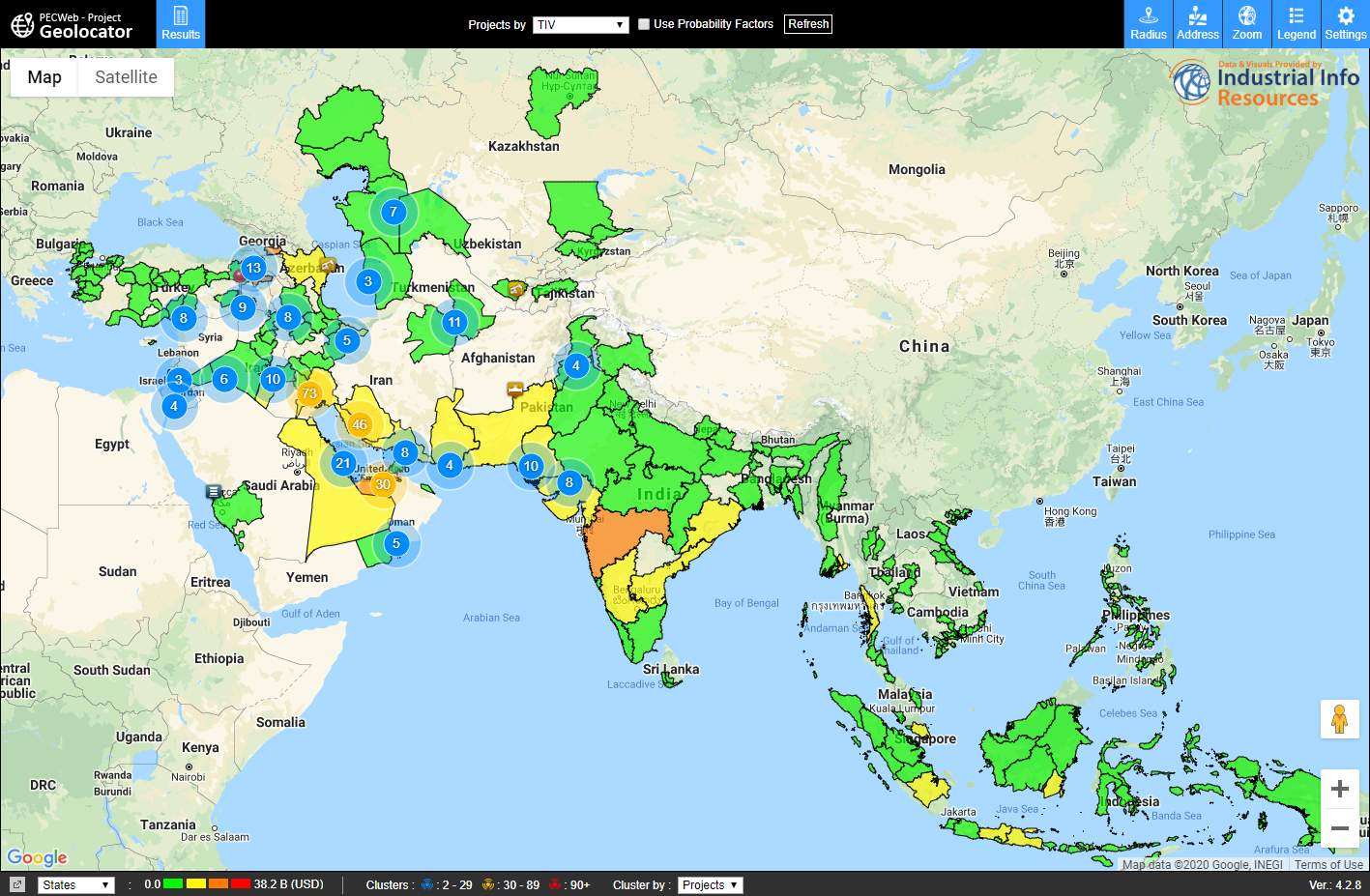Screen dimensions: 1370x896
Task: Open the Address lookup tool
Action: point(1198,24)
